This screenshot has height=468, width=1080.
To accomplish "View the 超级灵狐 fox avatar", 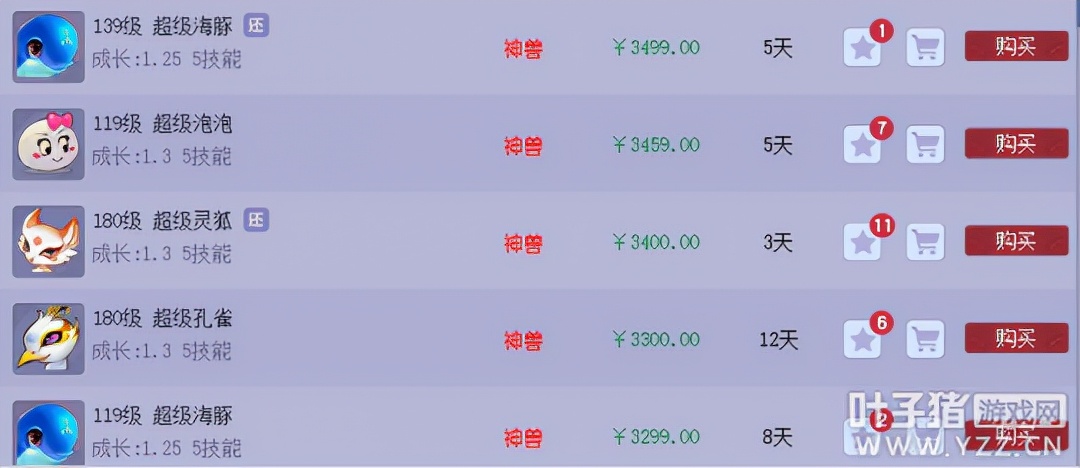I will click(x=48, y=241).
